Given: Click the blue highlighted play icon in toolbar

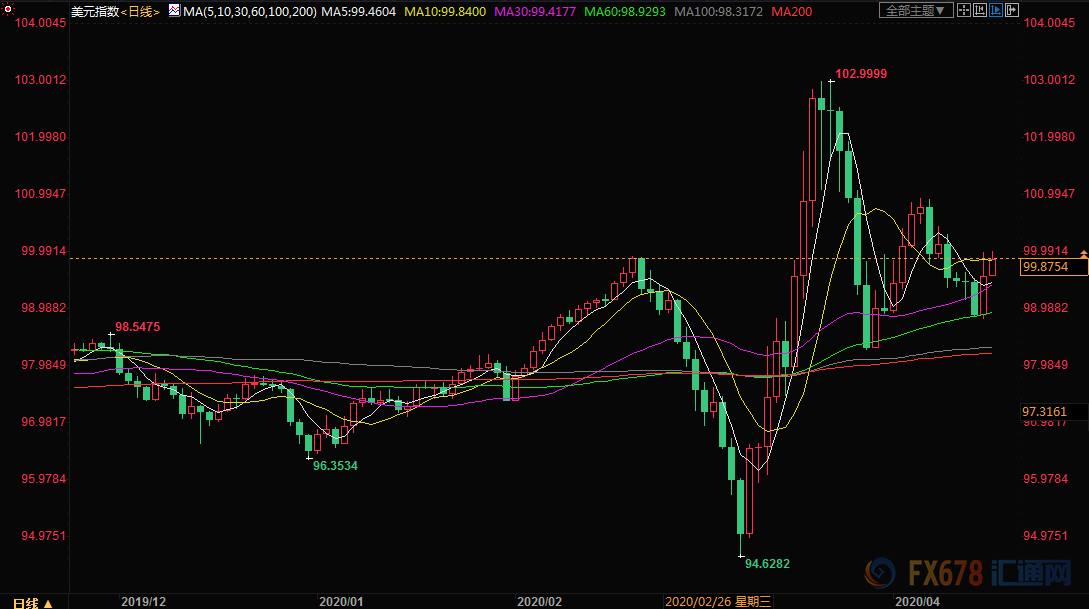Looking at the screenshot, I should click(x=997, y=11).
